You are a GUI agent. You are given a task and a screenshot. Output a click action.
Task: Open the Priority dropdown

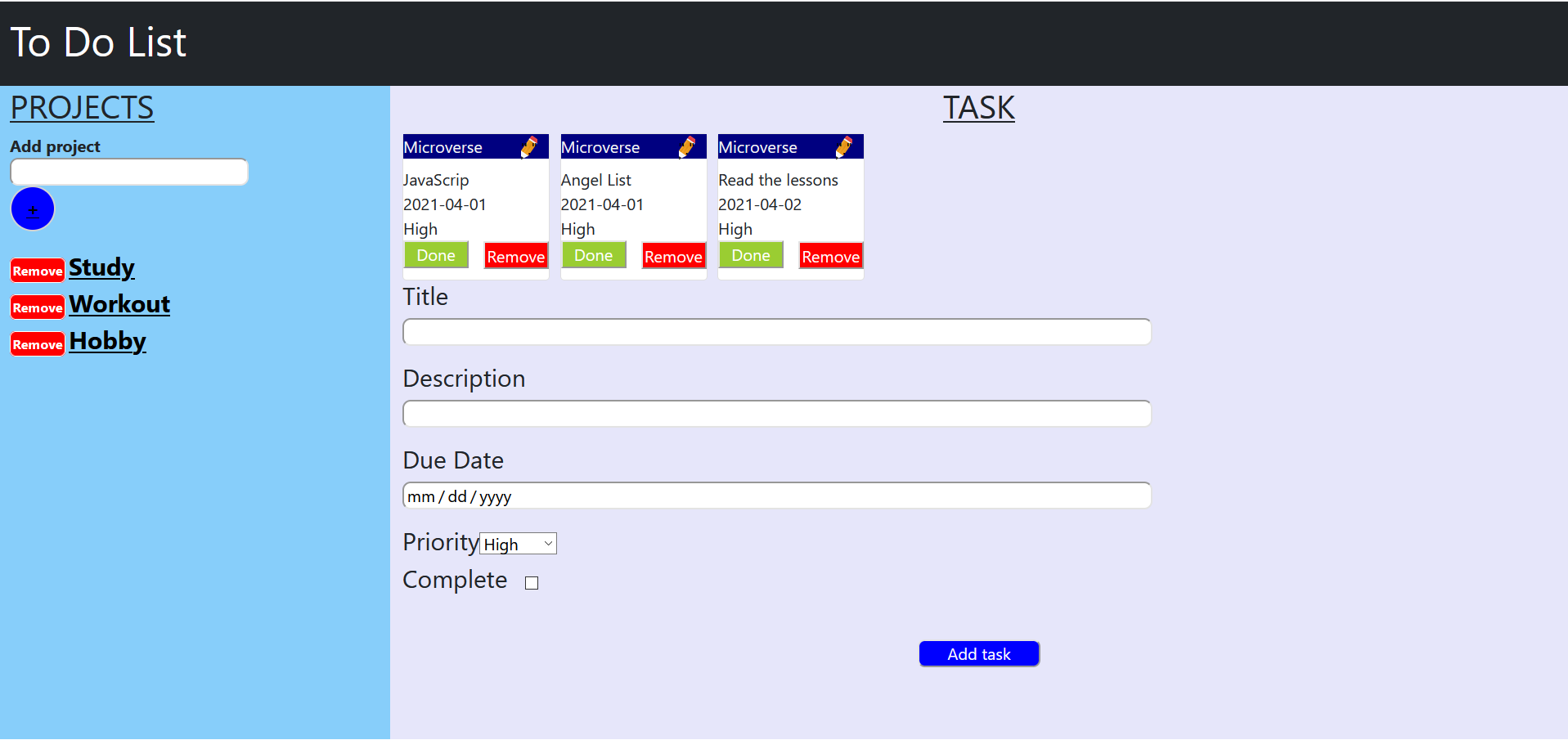518,544
